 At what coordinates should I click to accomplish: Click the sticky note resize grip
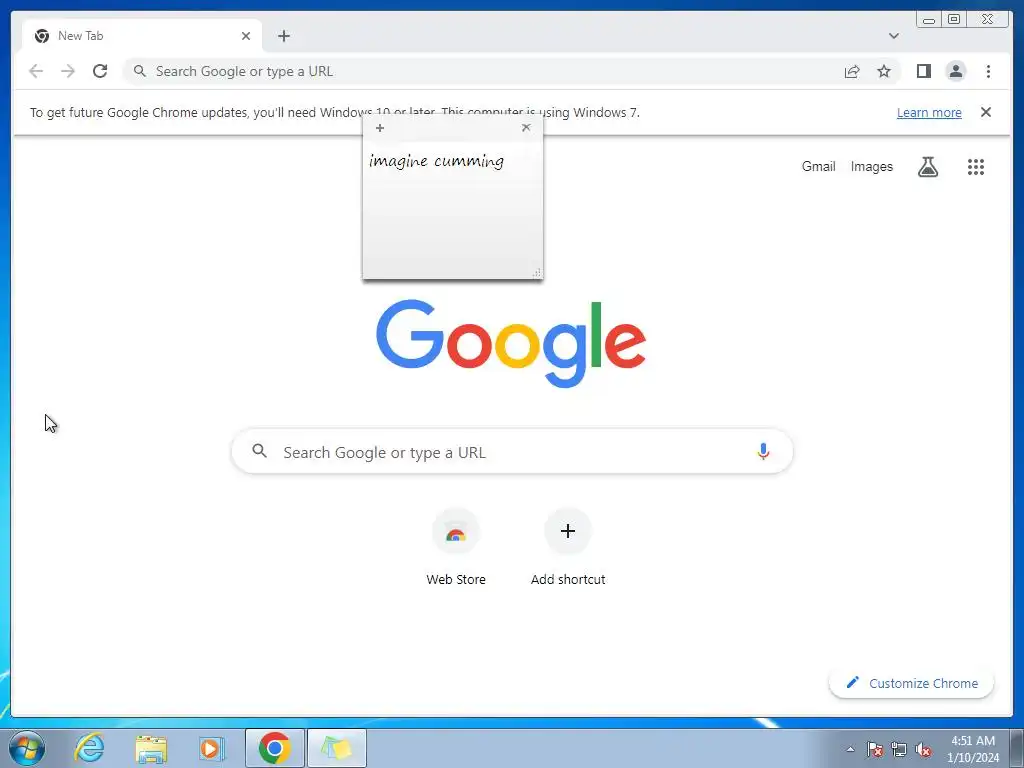pyautogui.click(x=536, y=273)
